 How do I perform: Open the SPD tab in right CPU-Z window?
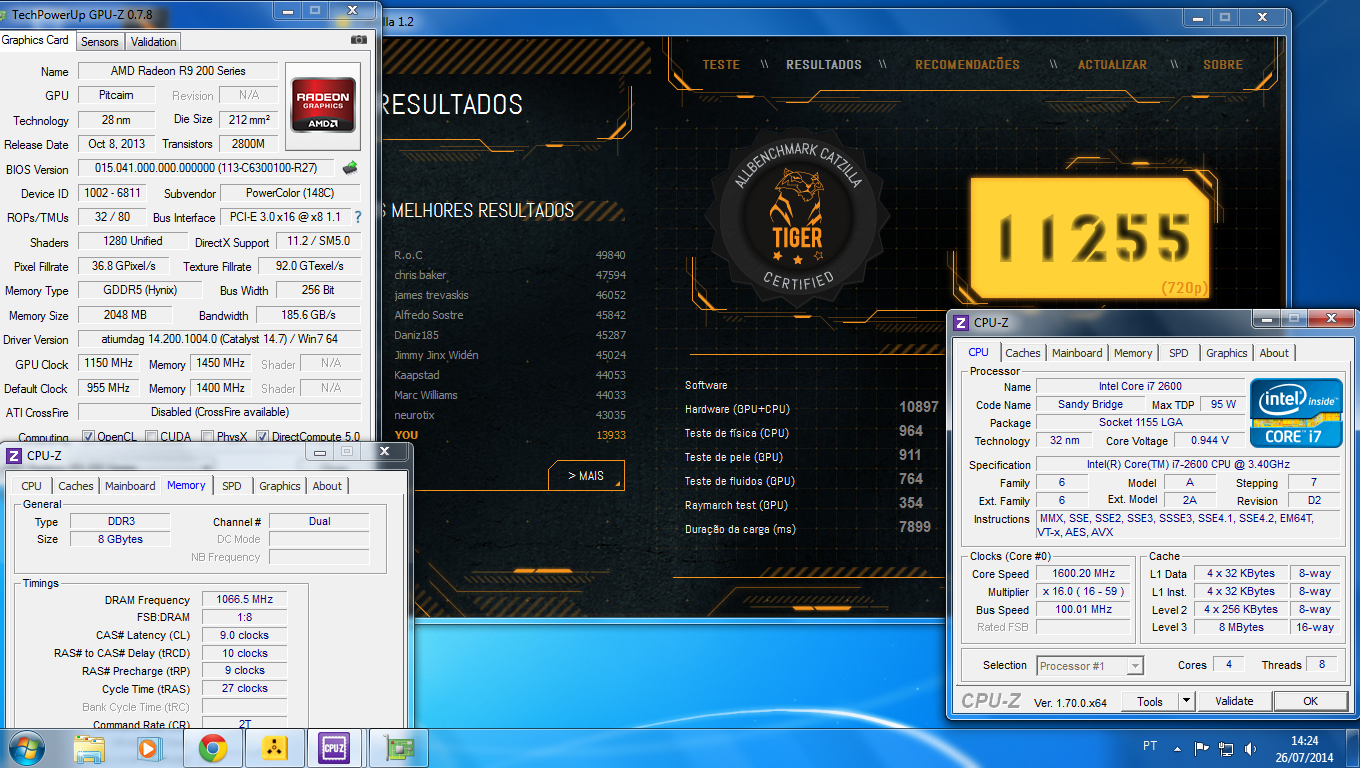[1179, 353]
